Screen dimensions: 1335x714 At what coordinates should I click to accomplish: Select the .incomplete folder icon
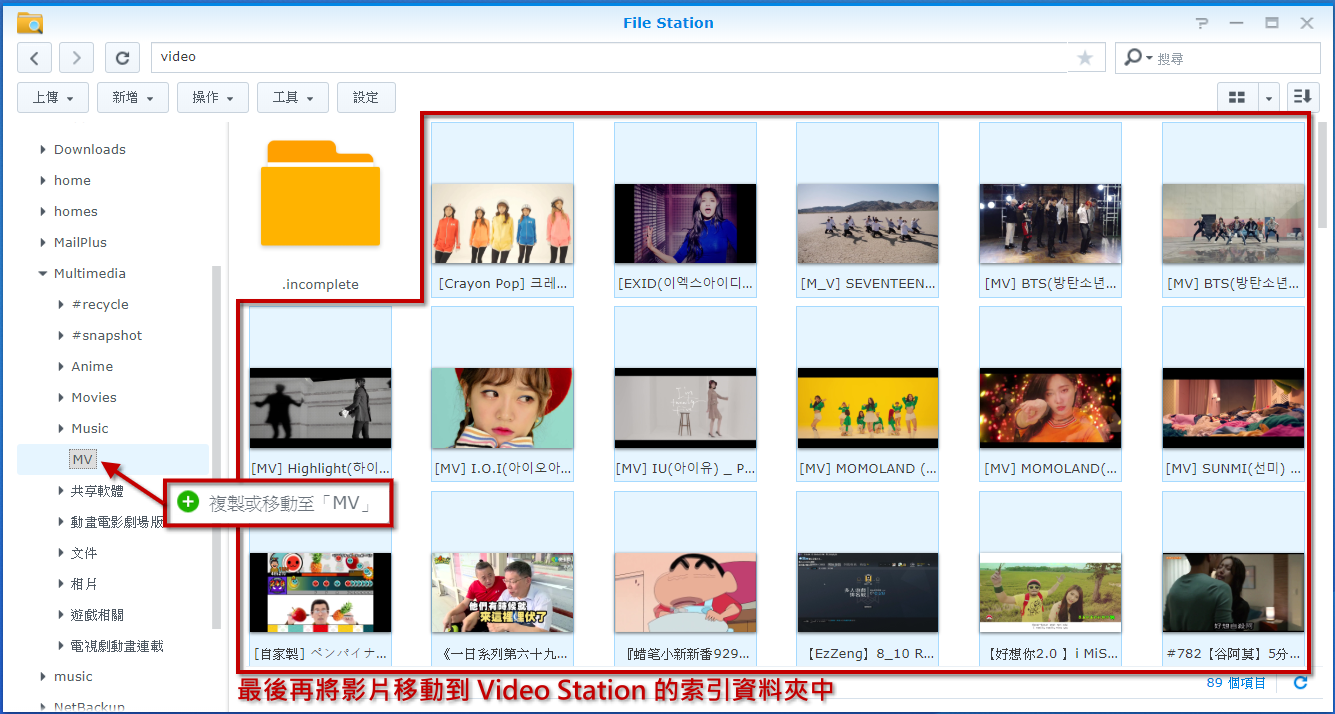point(320,192)
